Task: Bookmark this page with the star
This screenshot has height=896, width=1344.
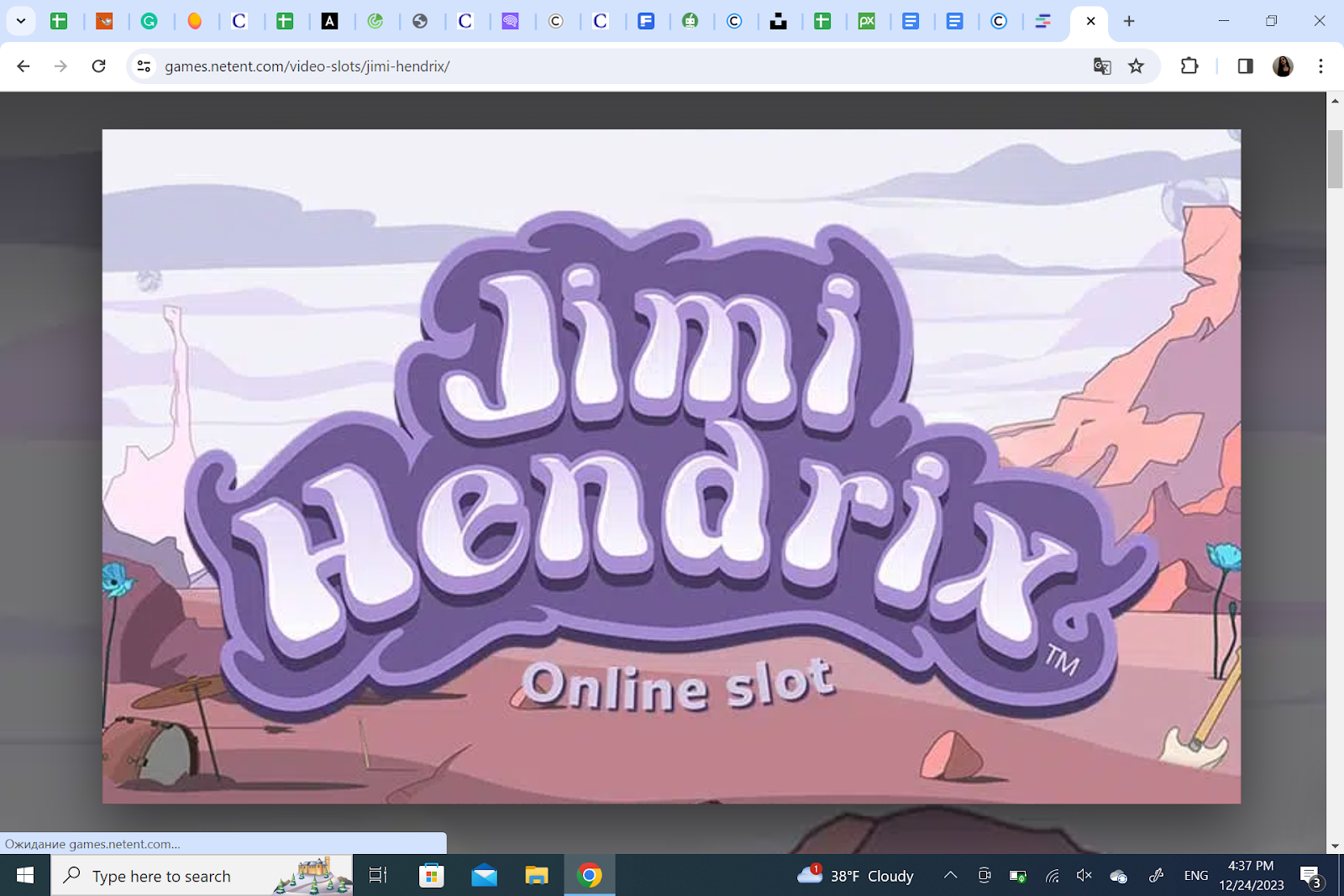Action: point(1136,65)
